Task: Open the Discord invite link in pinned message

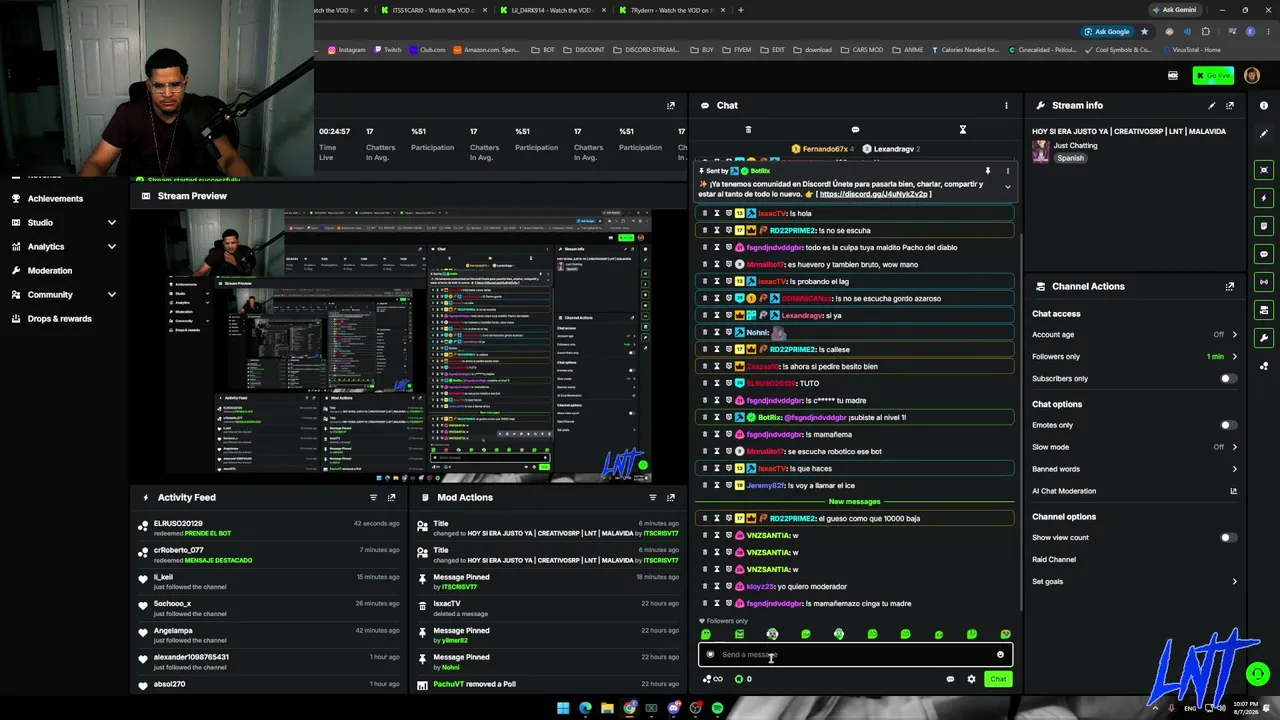Action: 873,194
